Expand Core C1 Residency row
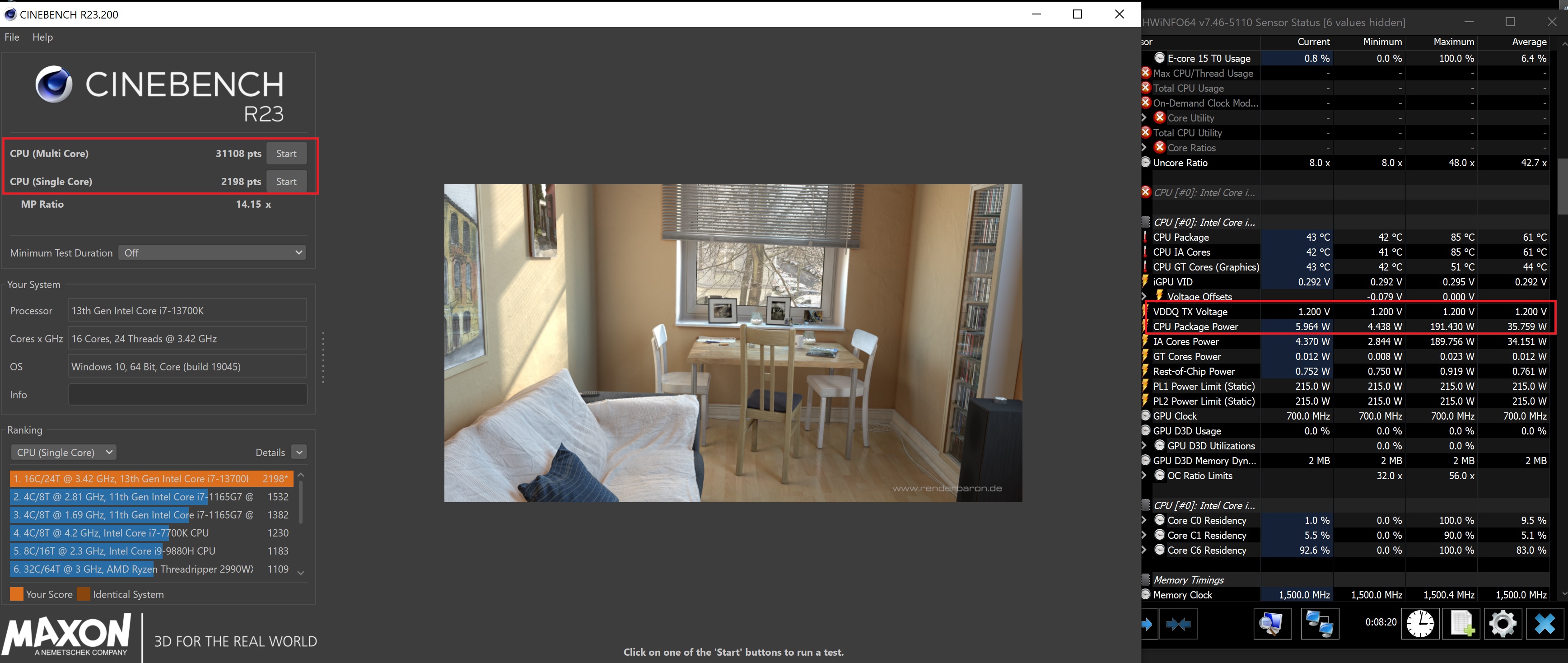Image resolution: width=1568 pixels, height=663 pixels. (x=1144, y=535)
